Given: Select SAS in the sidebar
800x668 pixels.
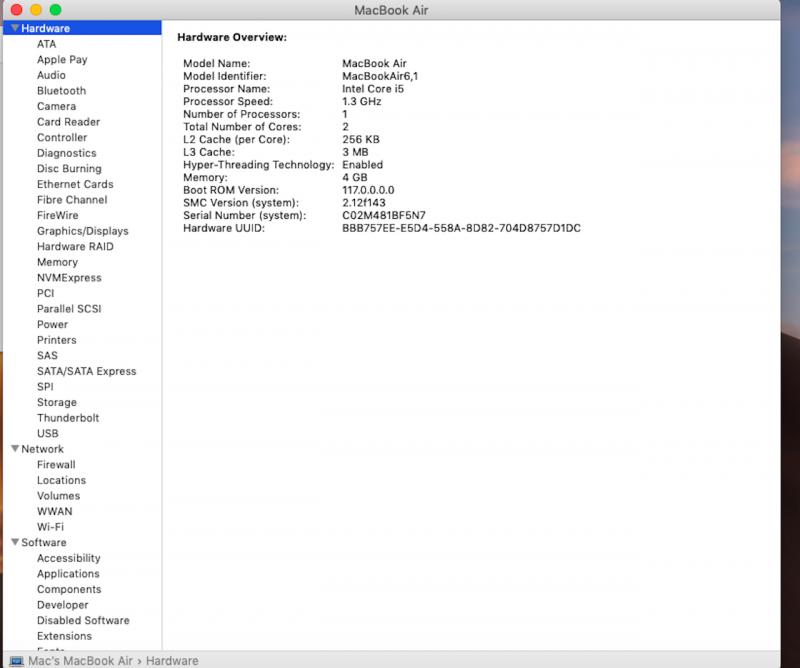Looking at the screenshot, I should click(x=47, y=356).
